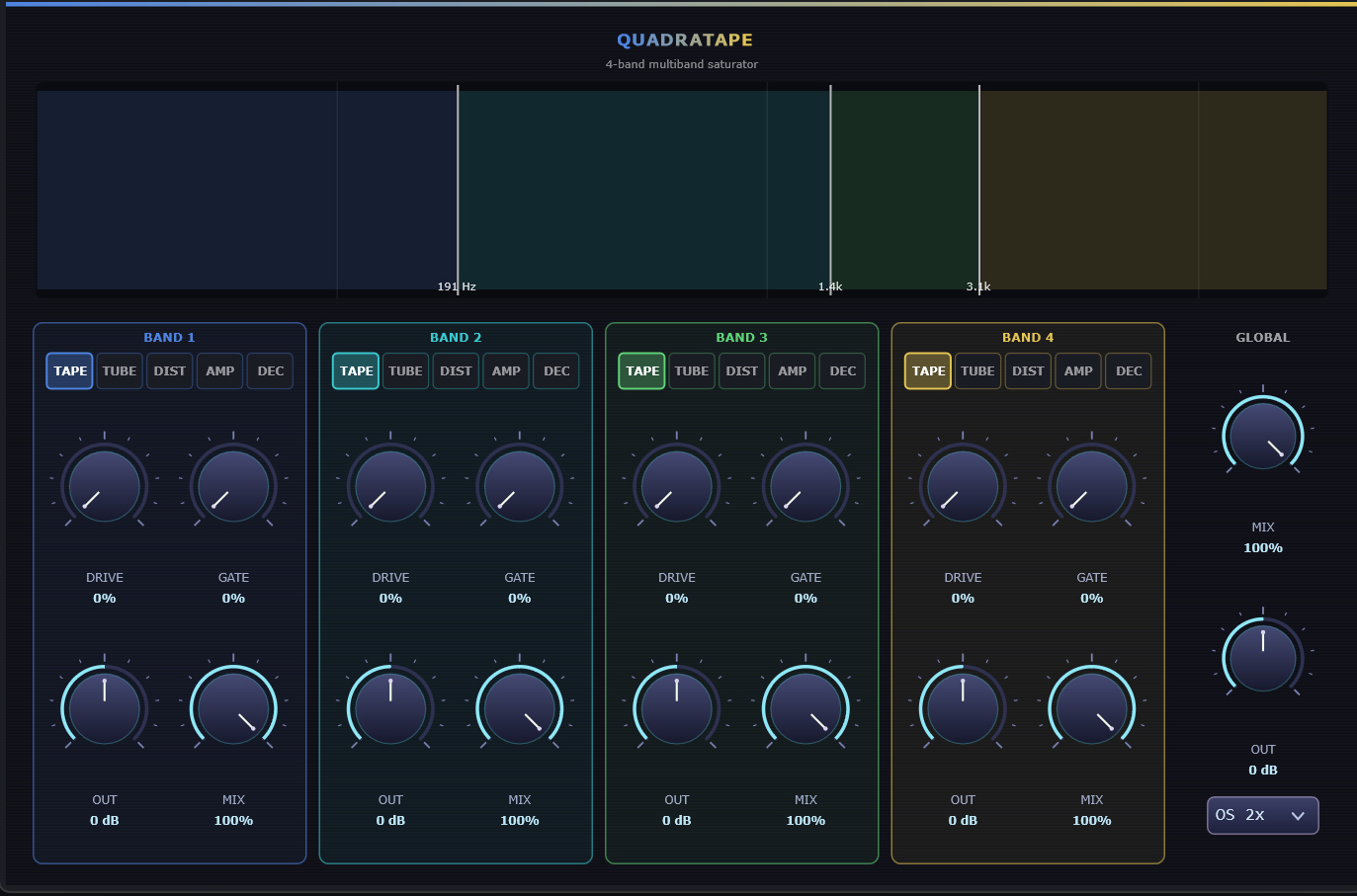Click the 191 Hz crossover line
This screenshot has width=1357, height=896.
tap(458, 188)
